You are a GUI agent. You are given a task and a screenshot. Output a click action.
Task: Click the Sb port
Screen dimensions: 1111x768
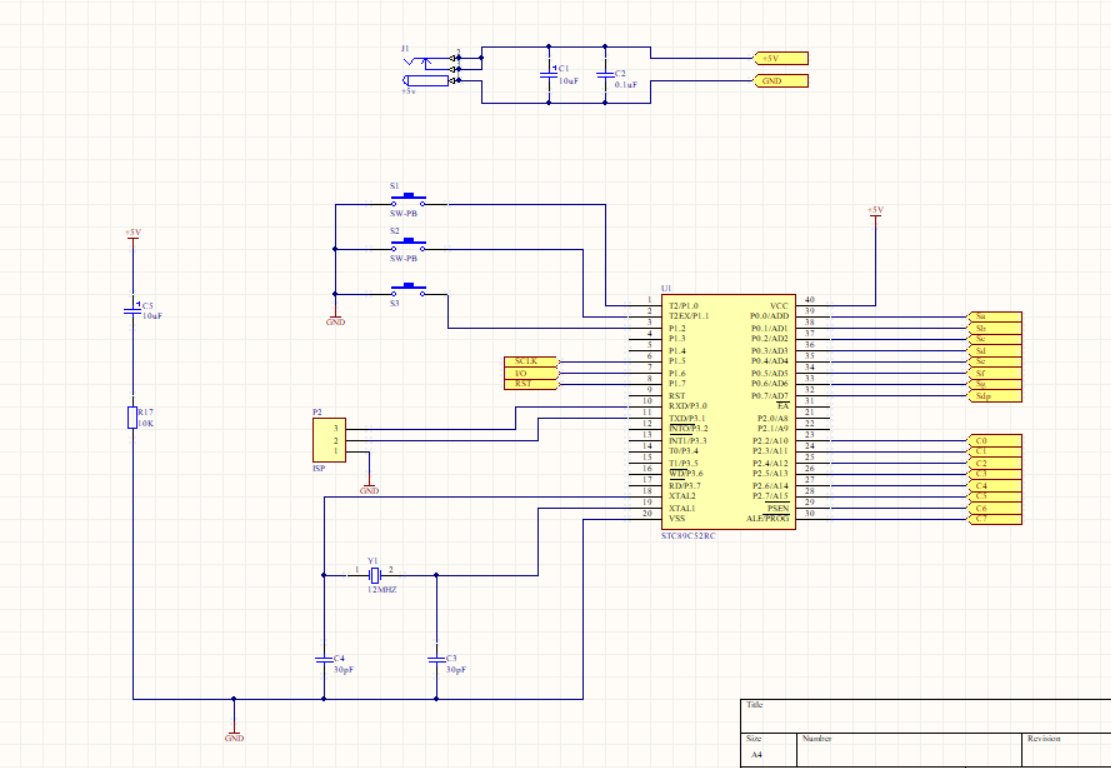[x=994, y=328]
